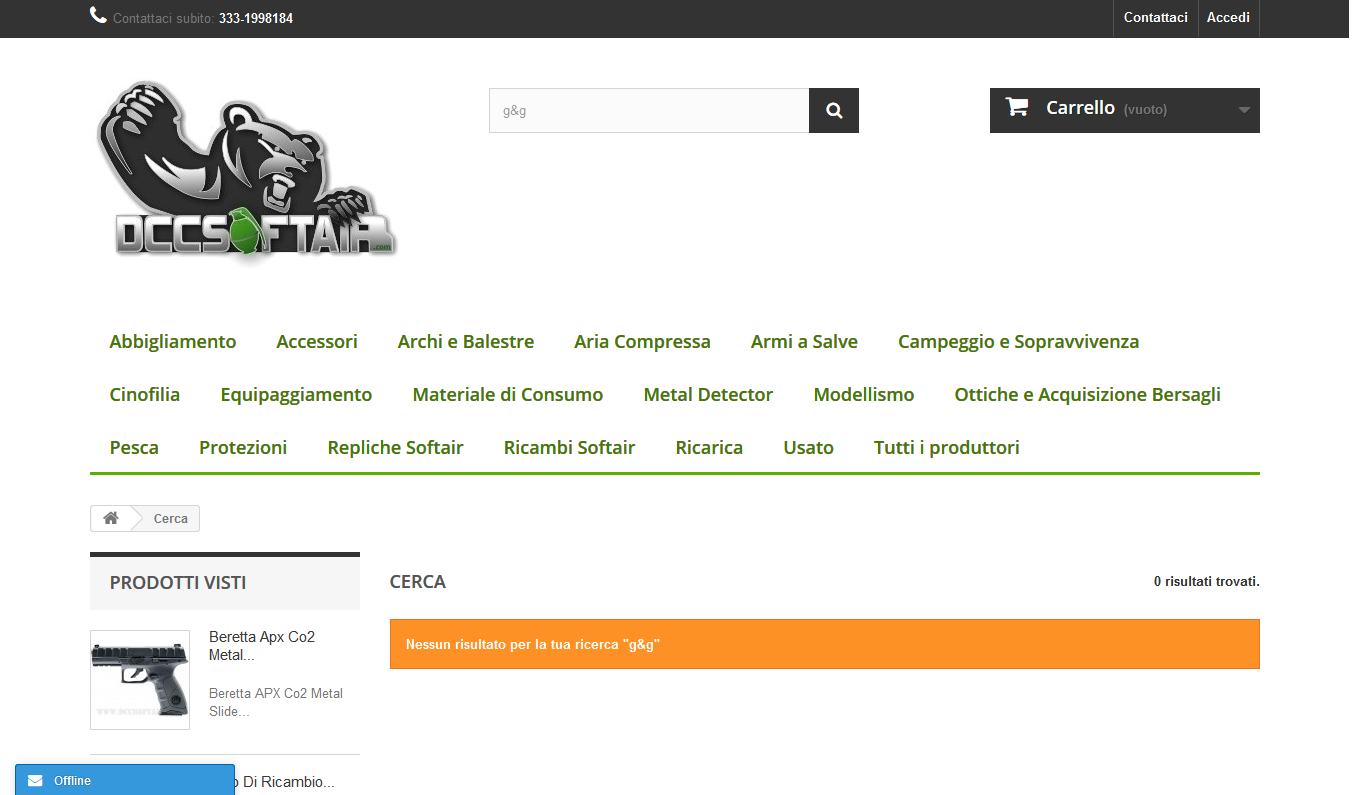Viewport: 1366px width, 795px height.
Task: Click the phone icon in top bar
Action: [x=98, y=15]
